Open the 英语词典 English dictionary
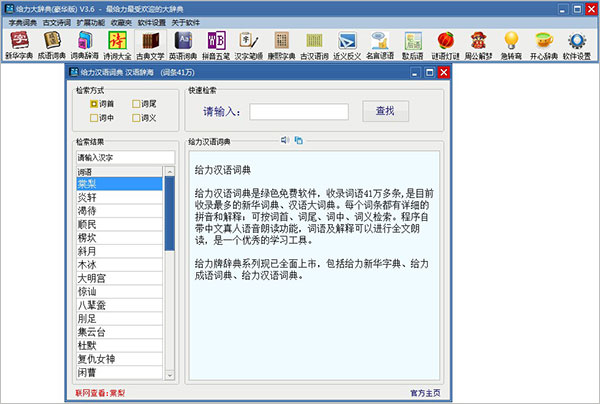This screenshot has height=404, width=600. coord(183,46)
